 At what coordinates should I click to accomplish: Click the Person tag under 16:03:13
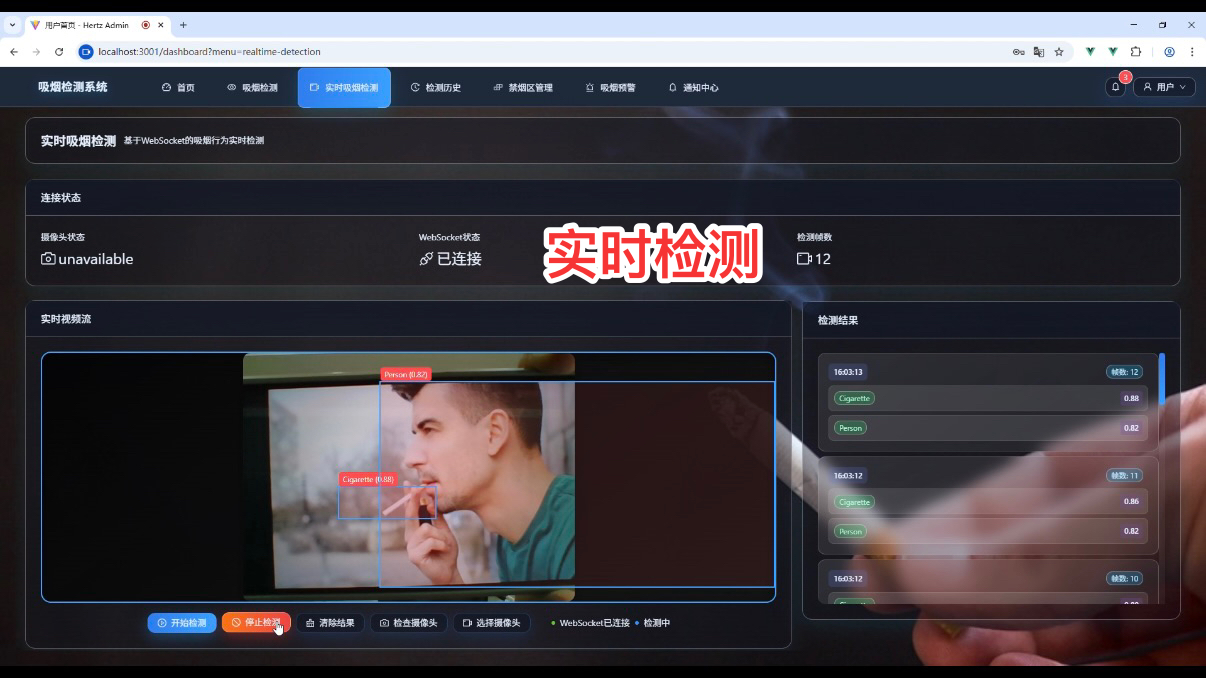850,428
